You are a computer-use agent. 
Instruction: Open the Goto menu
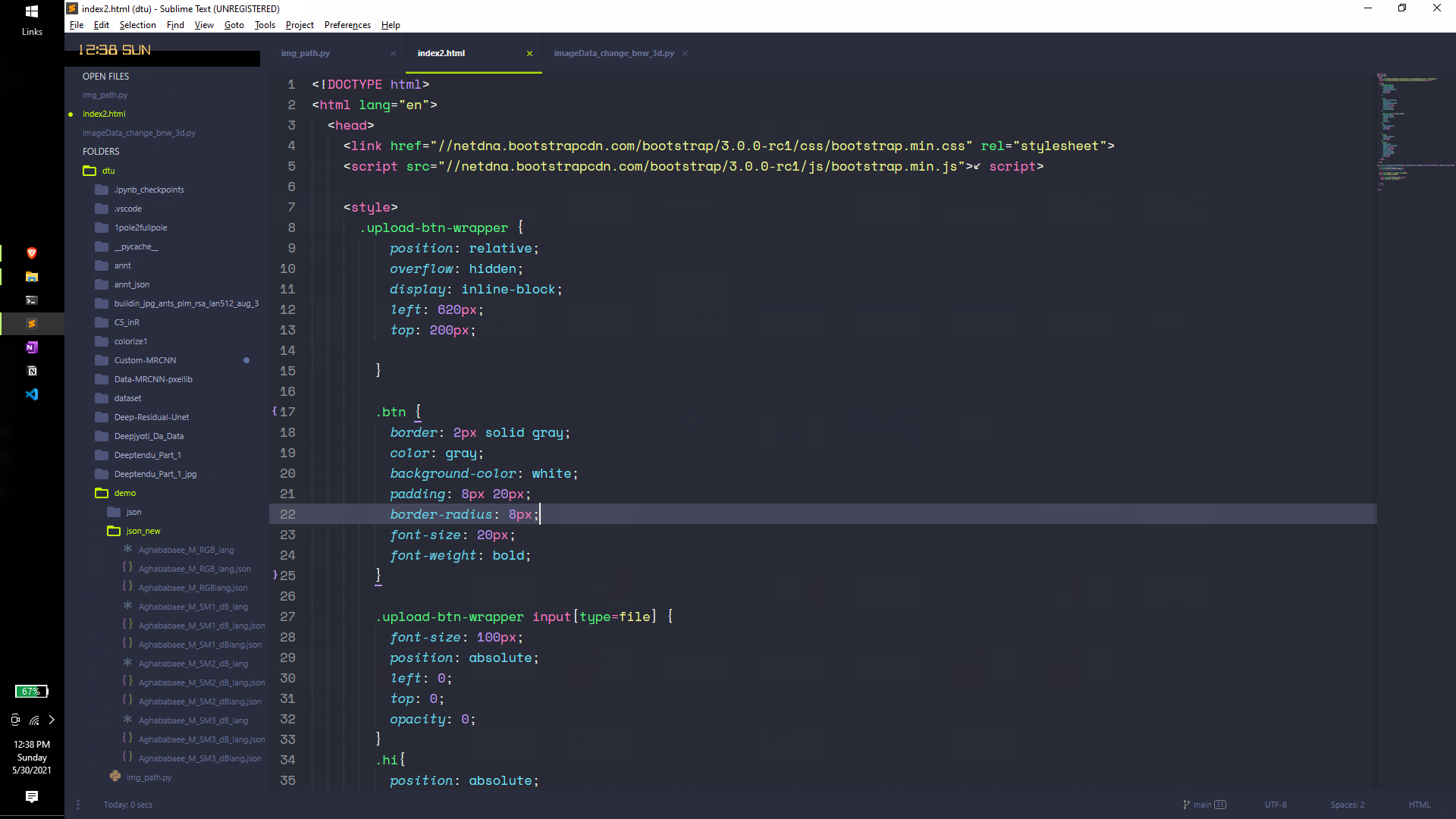point(234,25)
